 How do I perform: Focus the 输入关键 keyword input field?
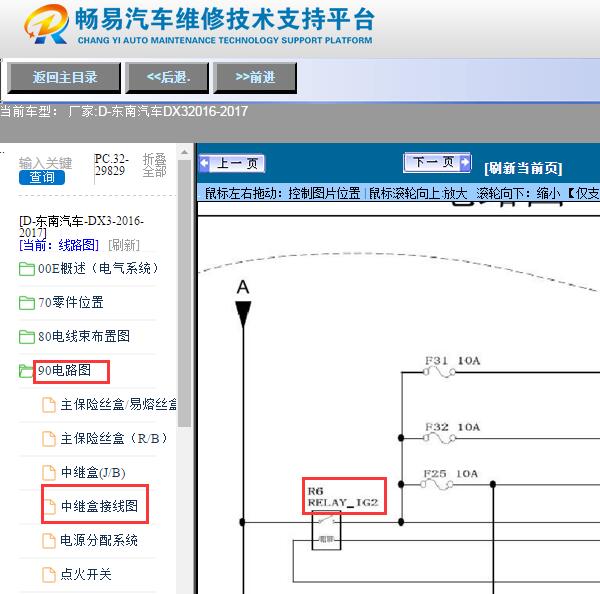[x=45, y=163]
